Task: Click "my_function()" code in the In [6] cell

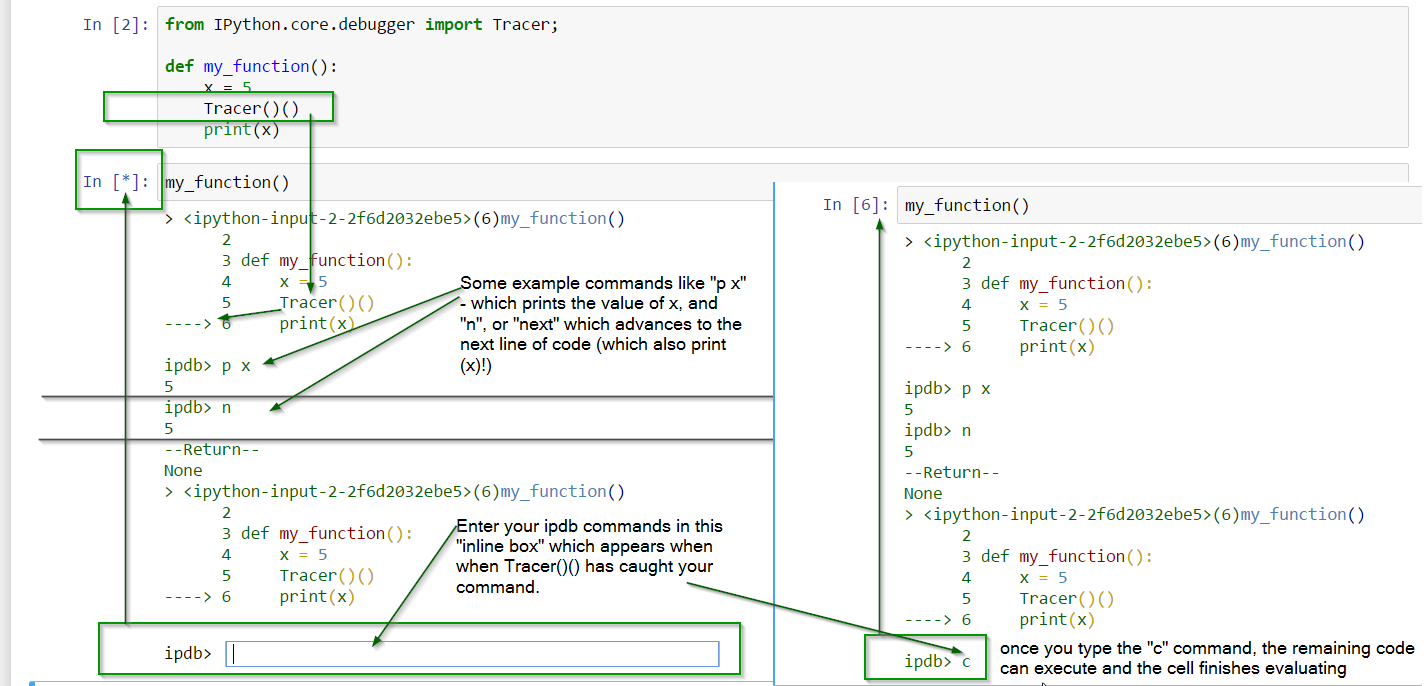Action: [x=967, y=205]
